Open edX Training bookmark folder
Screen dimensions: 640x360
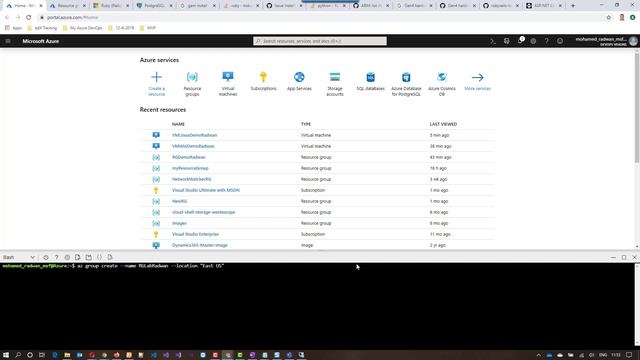[x=42, y=28]
